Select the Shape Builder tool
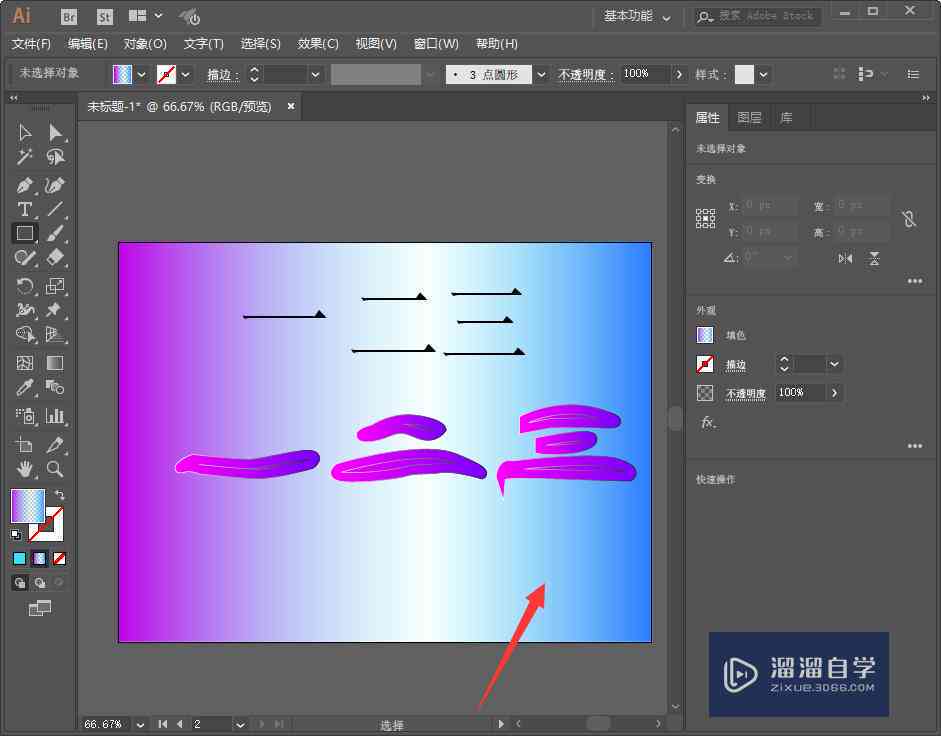This screenshot has height=736, width=941. pyautogui.click(x=25, y=334)
